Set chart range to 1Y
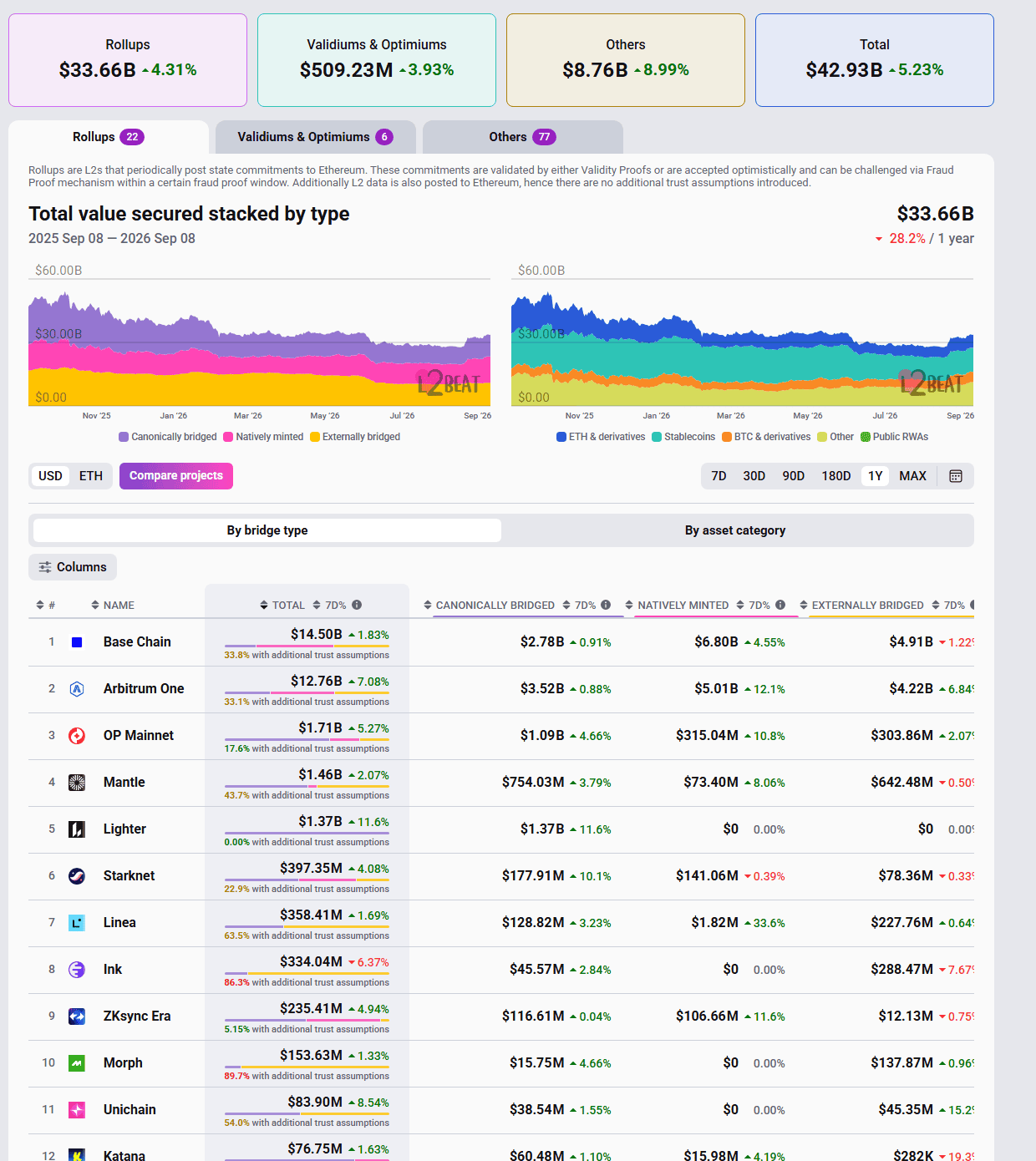1036x1161 pixels. coord(876,476)
